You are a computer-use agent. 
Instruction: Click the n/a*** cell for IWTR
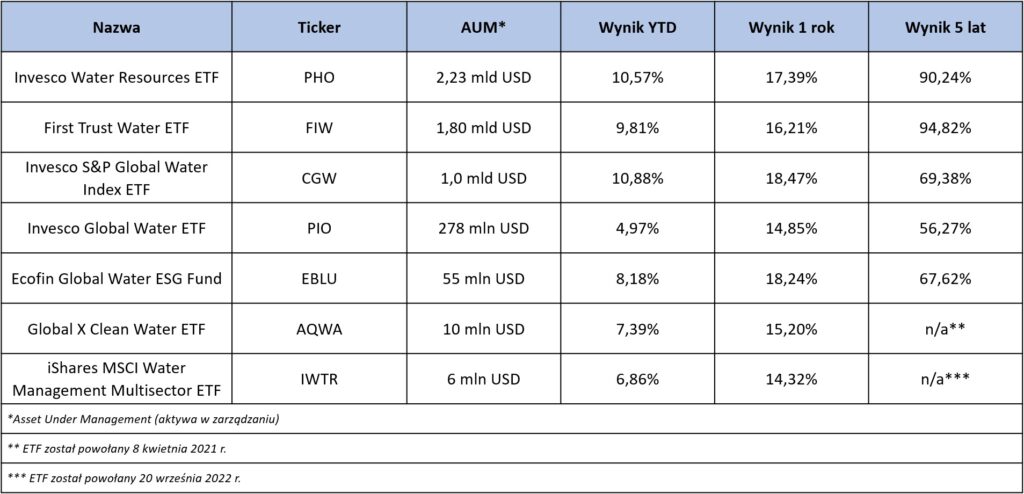tap(946, 379)
